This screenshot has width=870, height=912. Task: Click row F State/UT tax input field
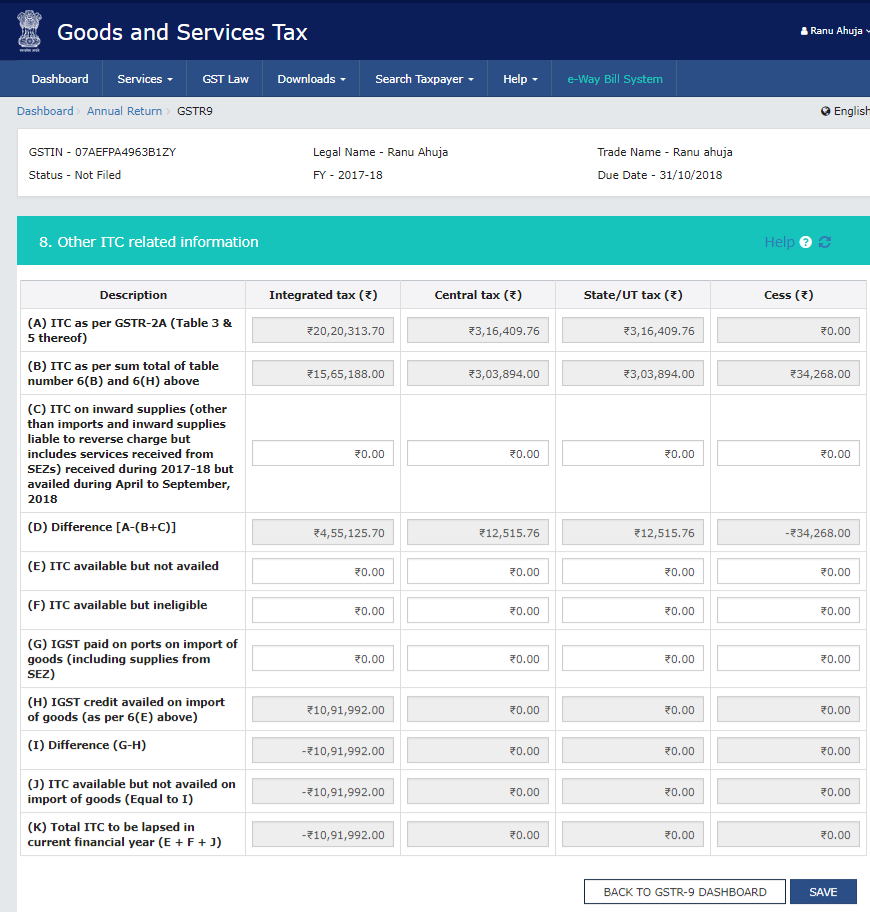click(633, 611)
